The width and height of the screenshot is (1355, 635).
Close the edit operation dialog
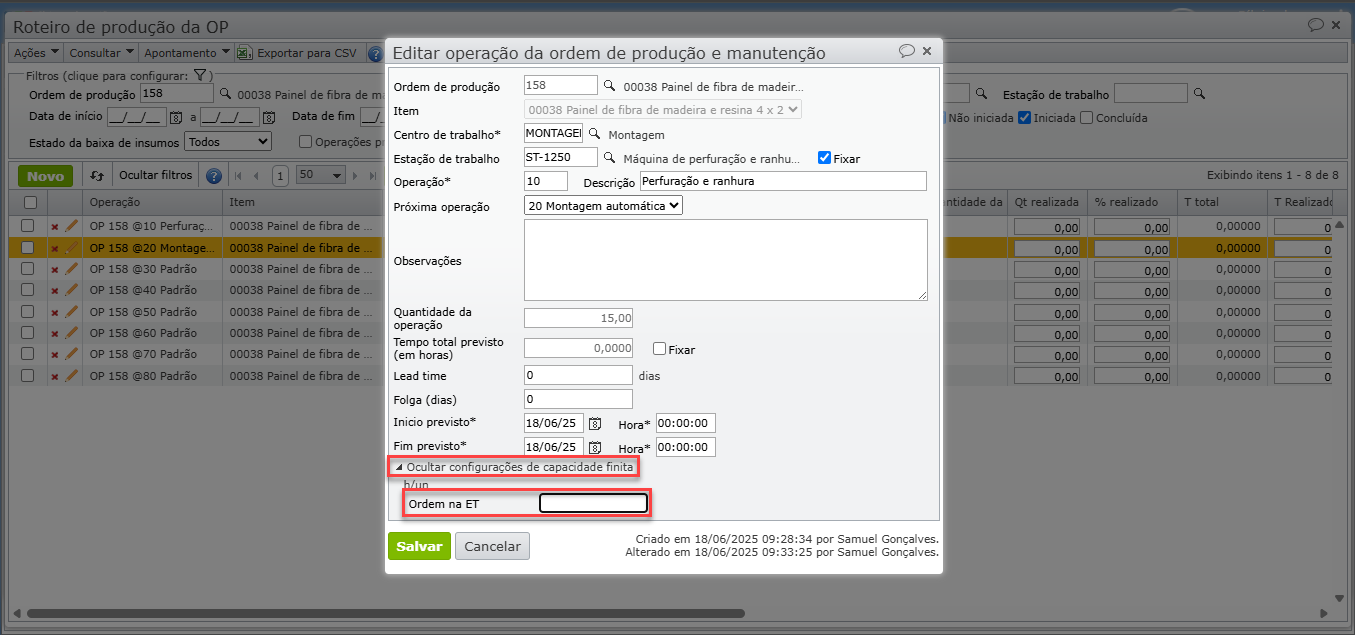(927, 51)
